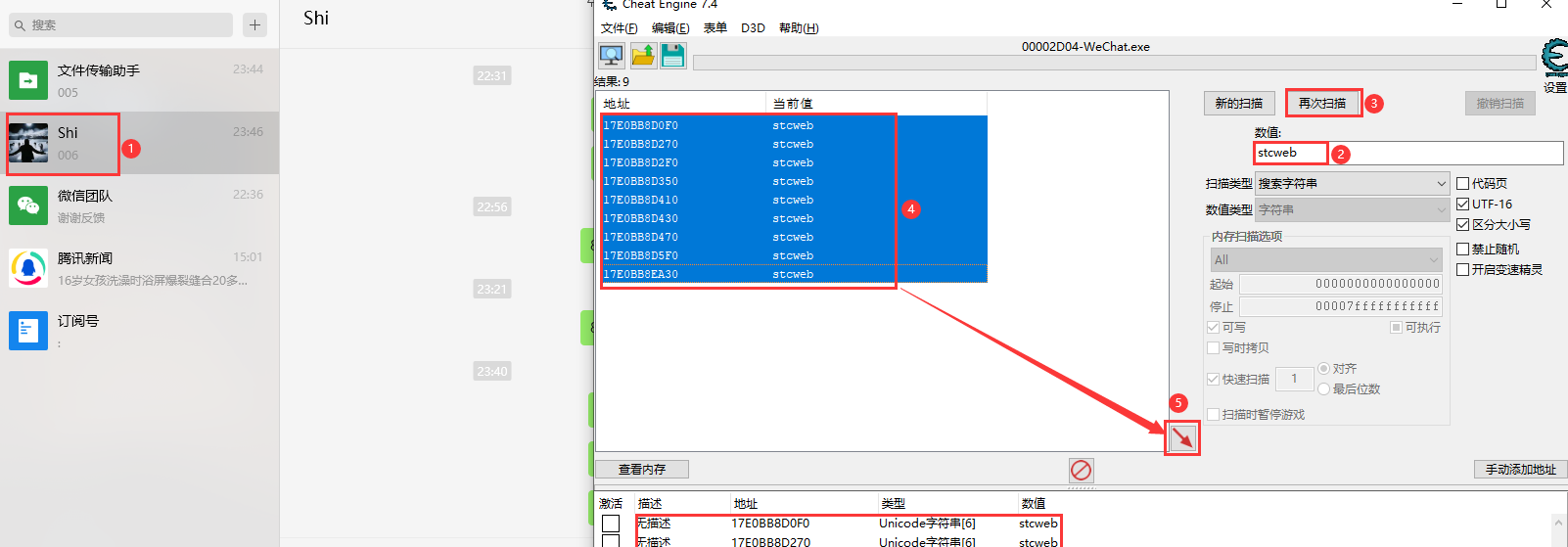Activate the 17E0BB8D0F0 entry checkbox
Image resolution: width=1568 pixels, height=547 pixels.
point(611,524)
